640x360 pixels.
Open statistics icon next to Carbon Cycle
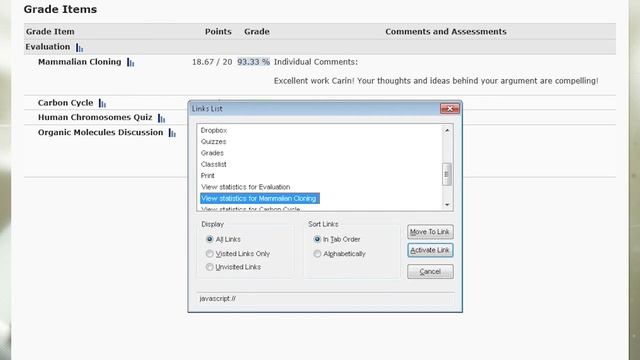coord(102,104)
